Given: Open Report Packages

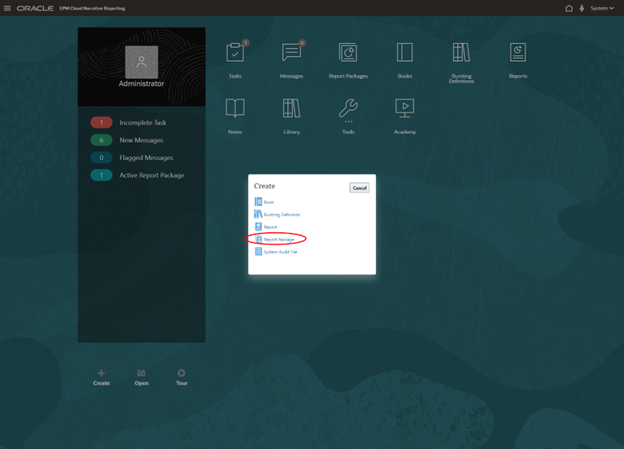Looking at the screenshot, I should (x=348, y=53).
